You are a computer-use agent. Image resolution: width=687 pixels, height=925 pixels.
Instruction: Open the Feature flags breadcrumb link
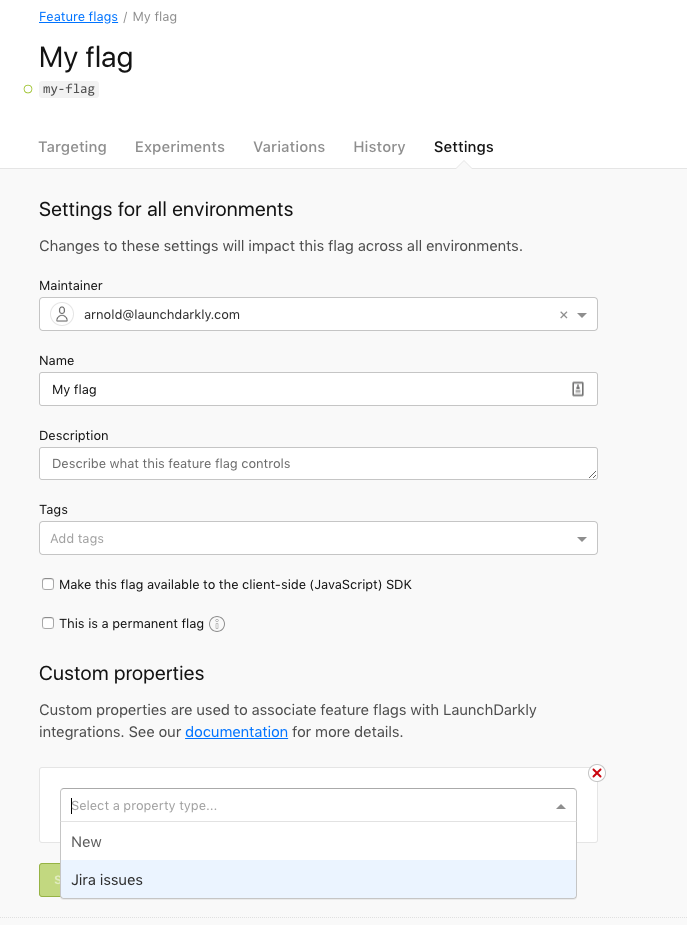coord(78,17)
